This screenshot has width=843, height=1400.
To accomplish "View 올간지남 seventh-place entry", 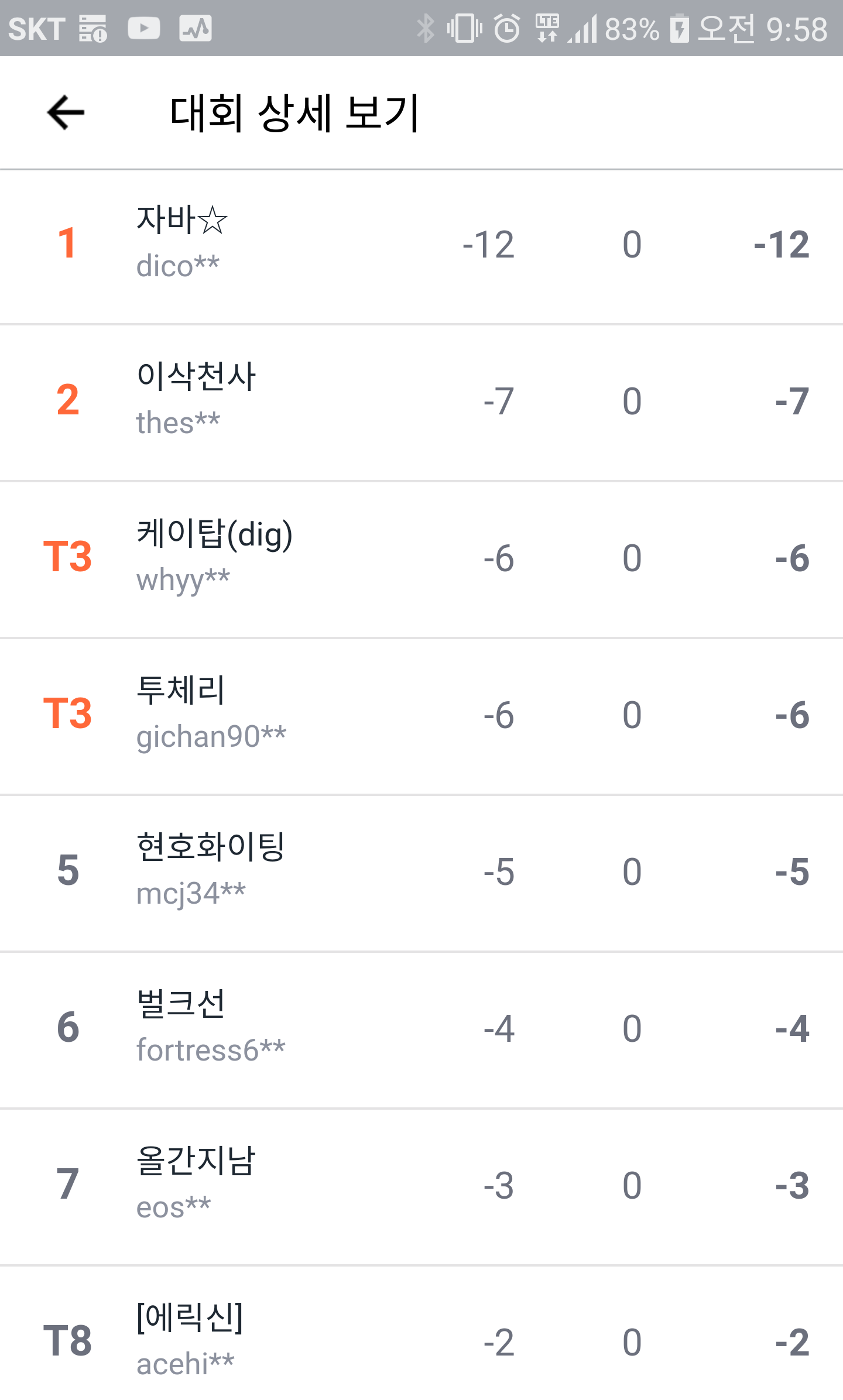I will [x=421, y=1186].
